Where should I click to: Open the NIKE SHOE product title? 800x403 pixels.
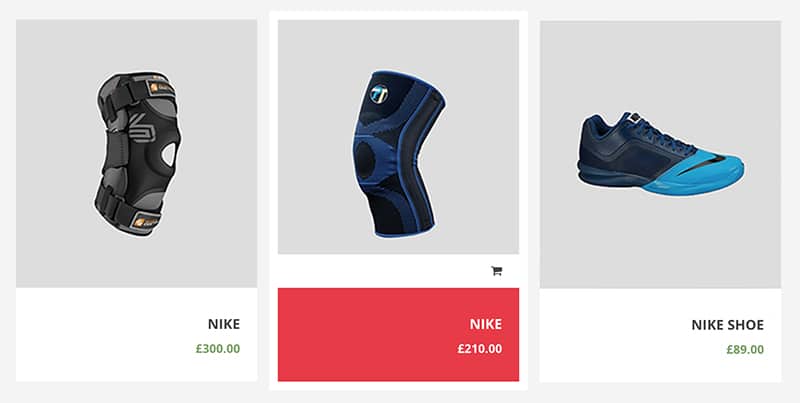pos(728,324)
